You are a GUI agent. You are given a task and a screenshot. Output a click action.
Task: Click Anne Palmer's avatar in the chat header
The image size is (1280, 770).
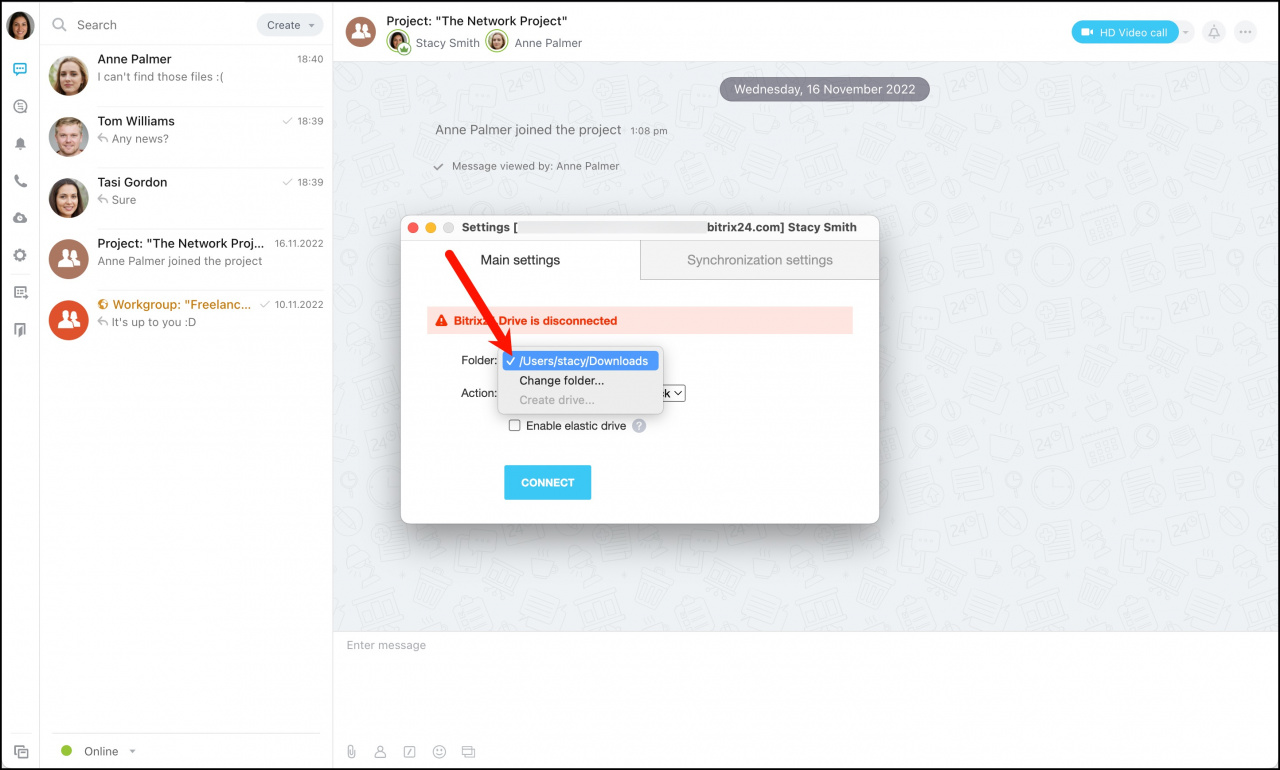coord(496,41)
